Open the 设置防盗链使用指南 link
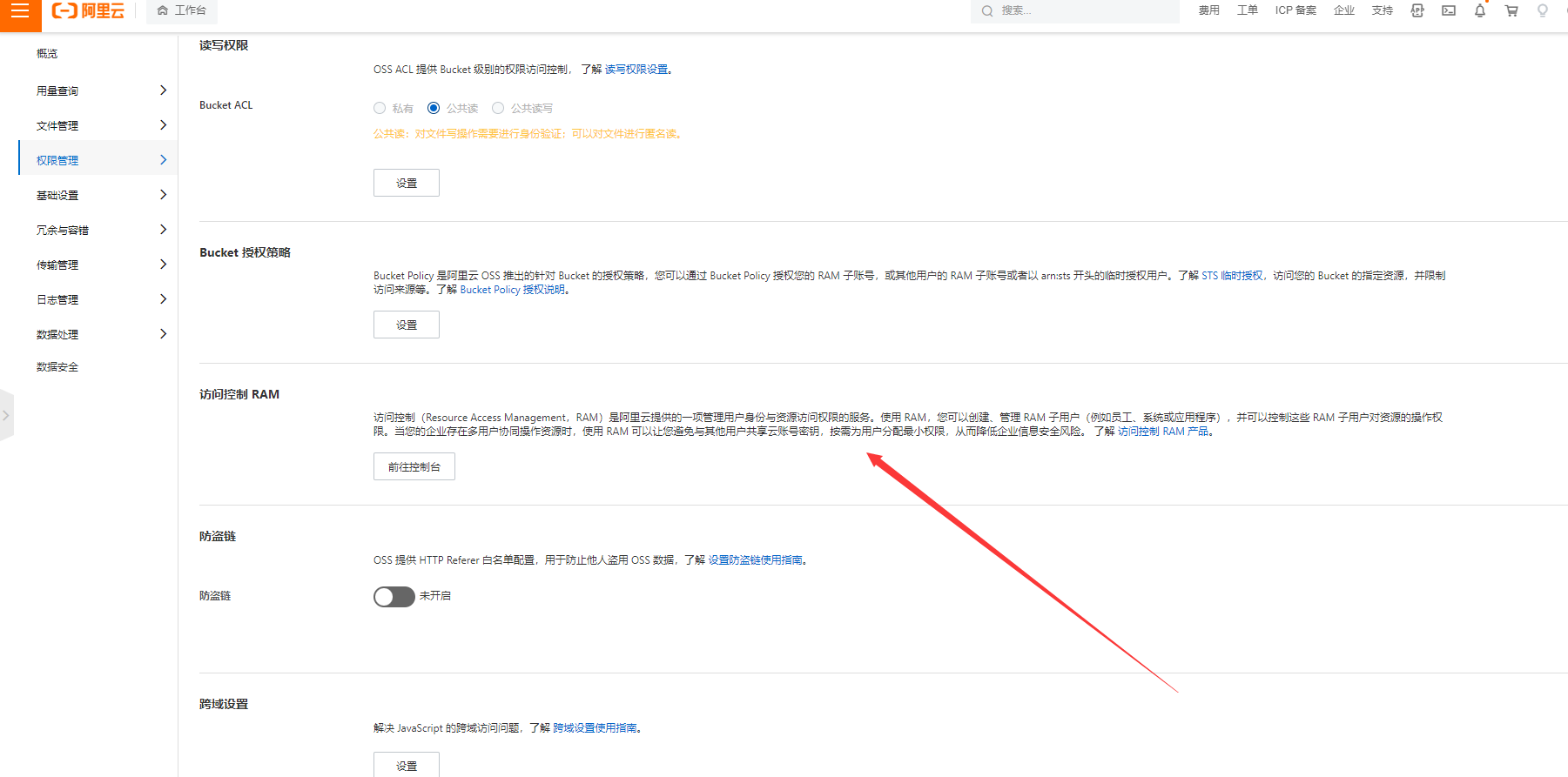This screenshot has width=1568, height=777. (x=756, y=560)
